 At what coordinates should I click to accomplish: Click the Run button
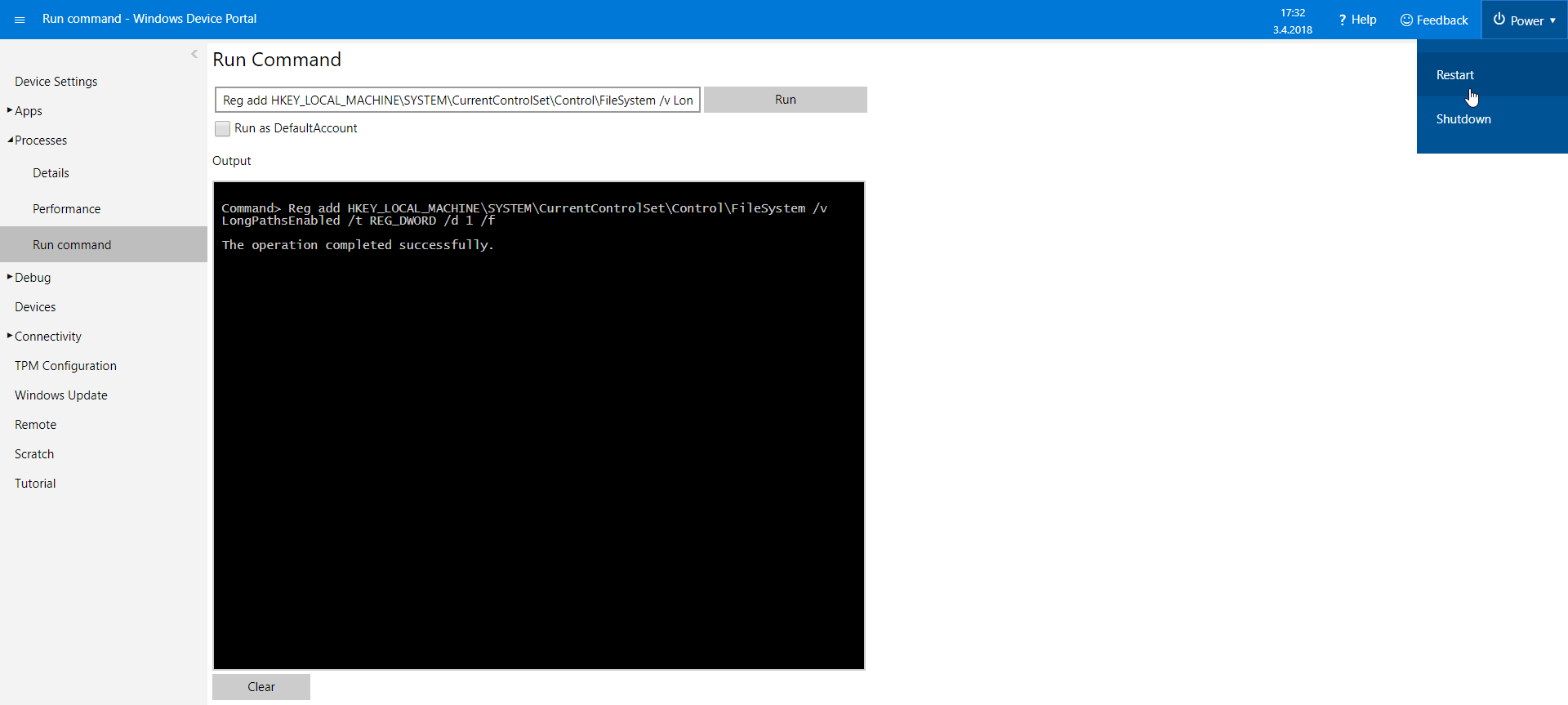point(785,100)
